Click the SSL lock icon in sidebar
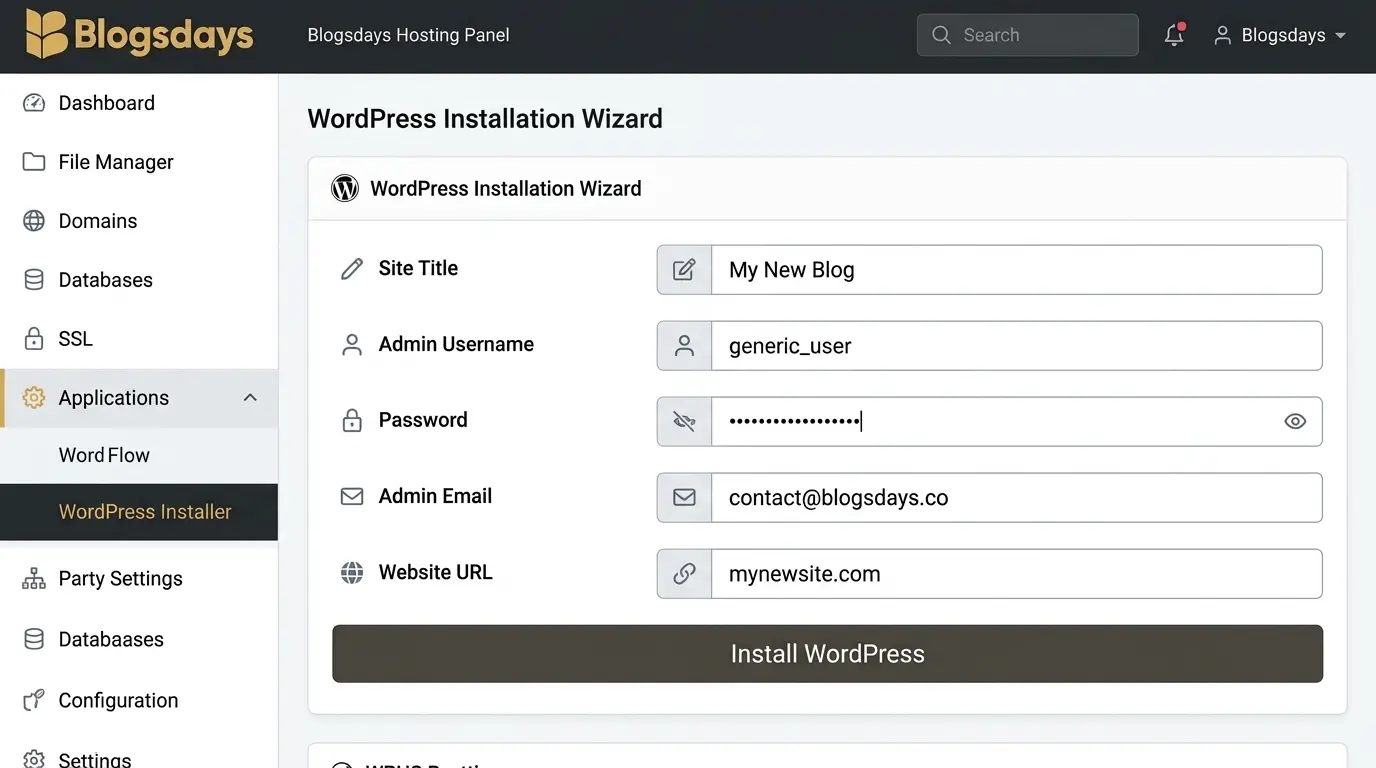Screen dimensions: 1376x768 pos(34,339)
